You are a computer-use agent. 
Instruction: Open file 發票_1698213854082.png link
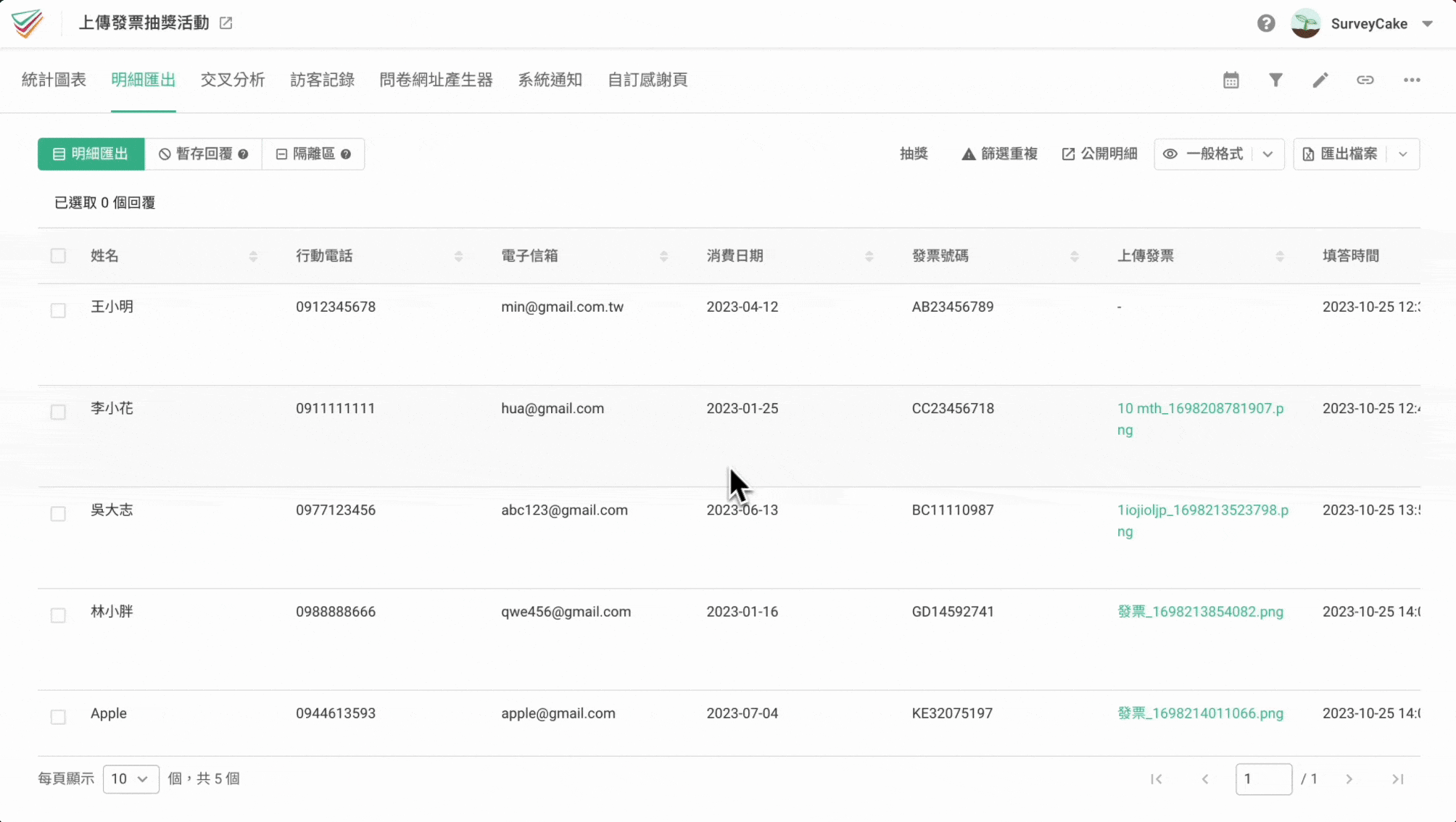click(1200, 612)
